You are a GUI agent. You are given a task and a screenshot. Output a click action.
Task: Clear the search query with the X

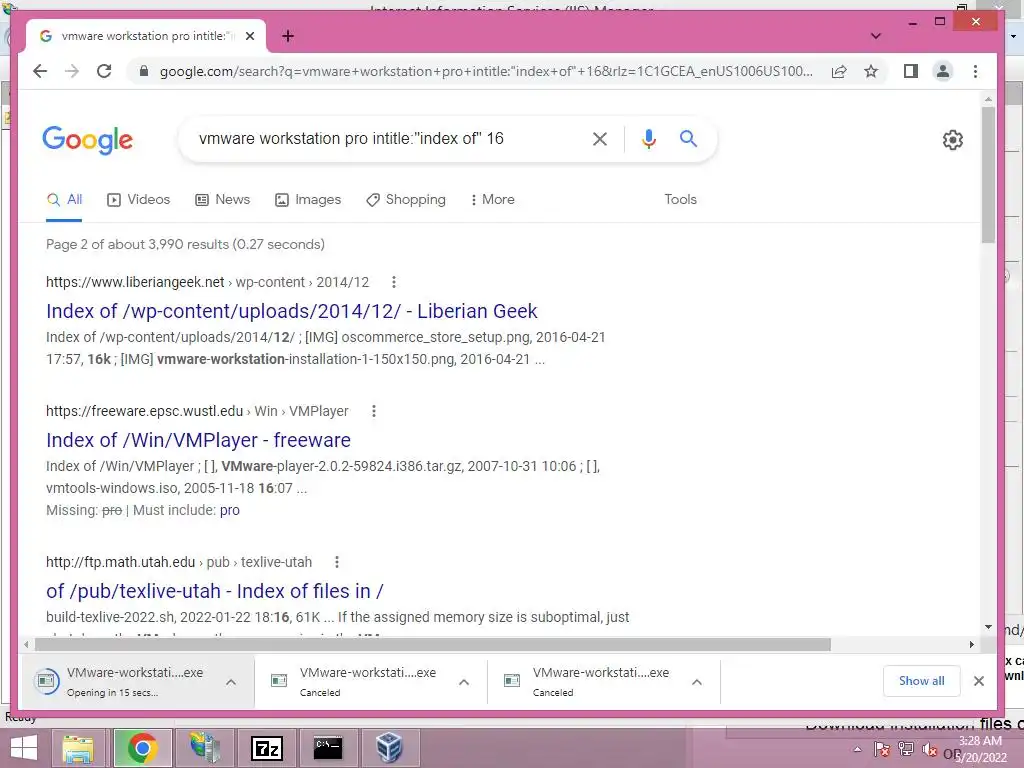pos(600,138)
